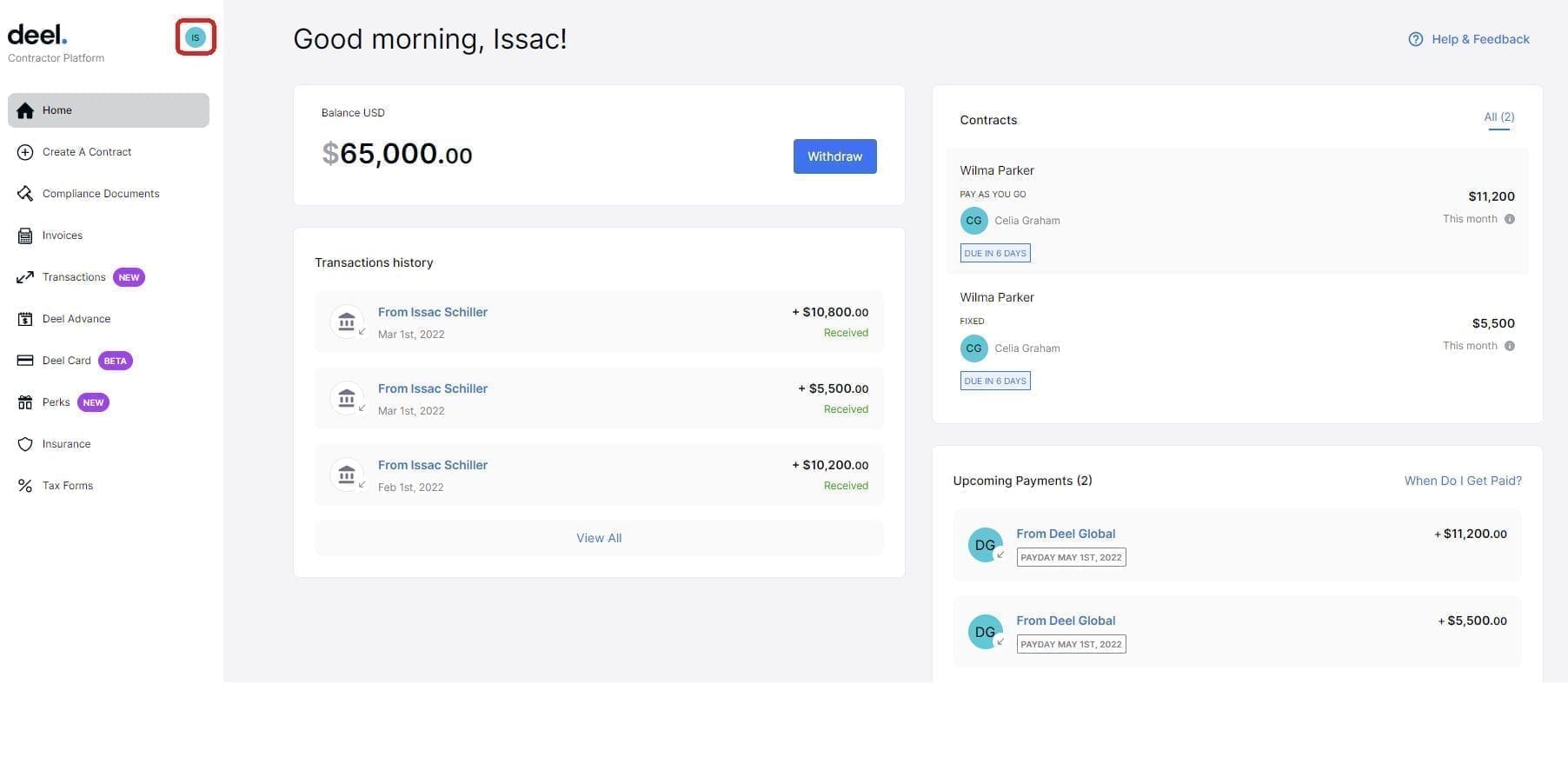1568x770 pixels.
Task: Click the CG avatar in the Fixed contract
Action: (973, 348)
